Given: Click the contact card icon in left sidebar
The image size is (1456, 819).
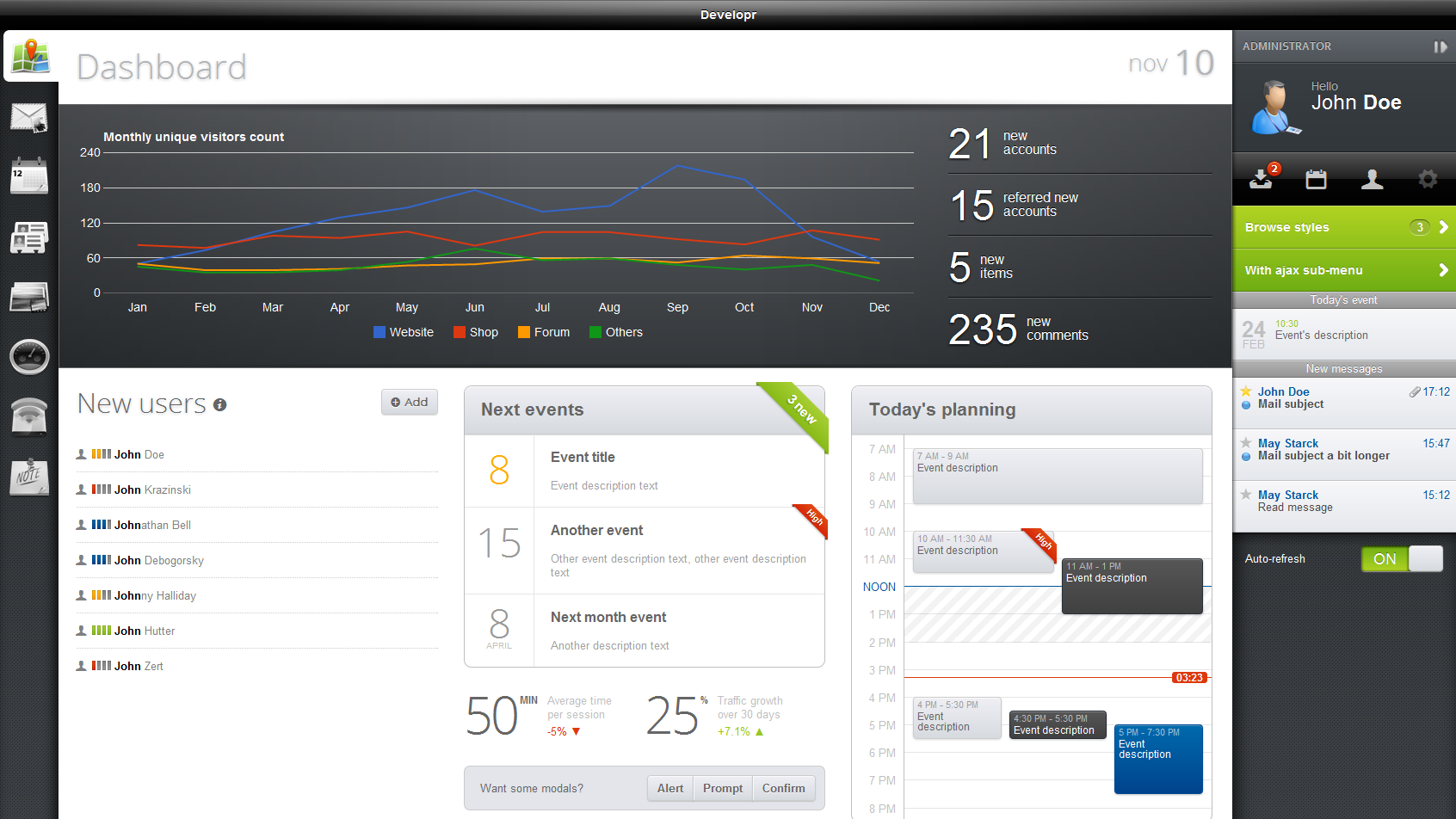Looking at the screenshot, I should [x=29, y=237].
